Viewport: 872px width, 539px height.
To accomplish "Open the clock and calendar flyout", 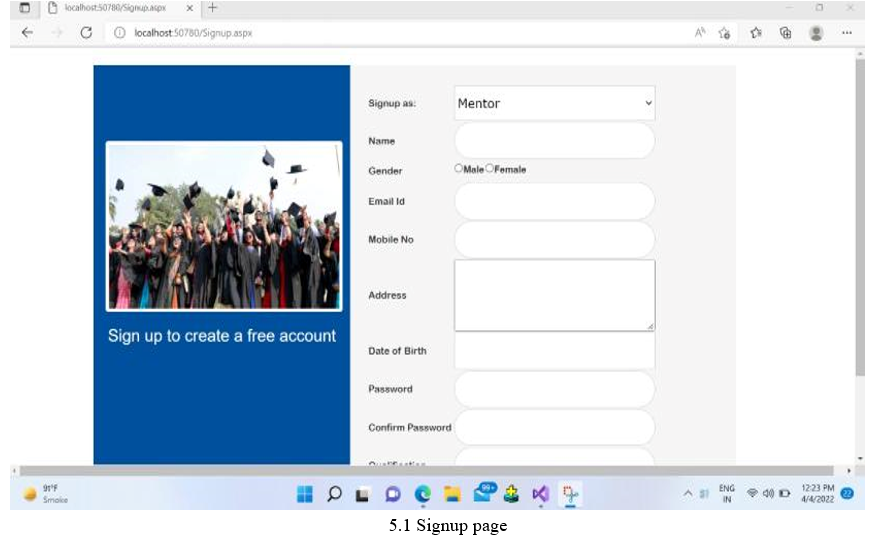I will (818, 493).
